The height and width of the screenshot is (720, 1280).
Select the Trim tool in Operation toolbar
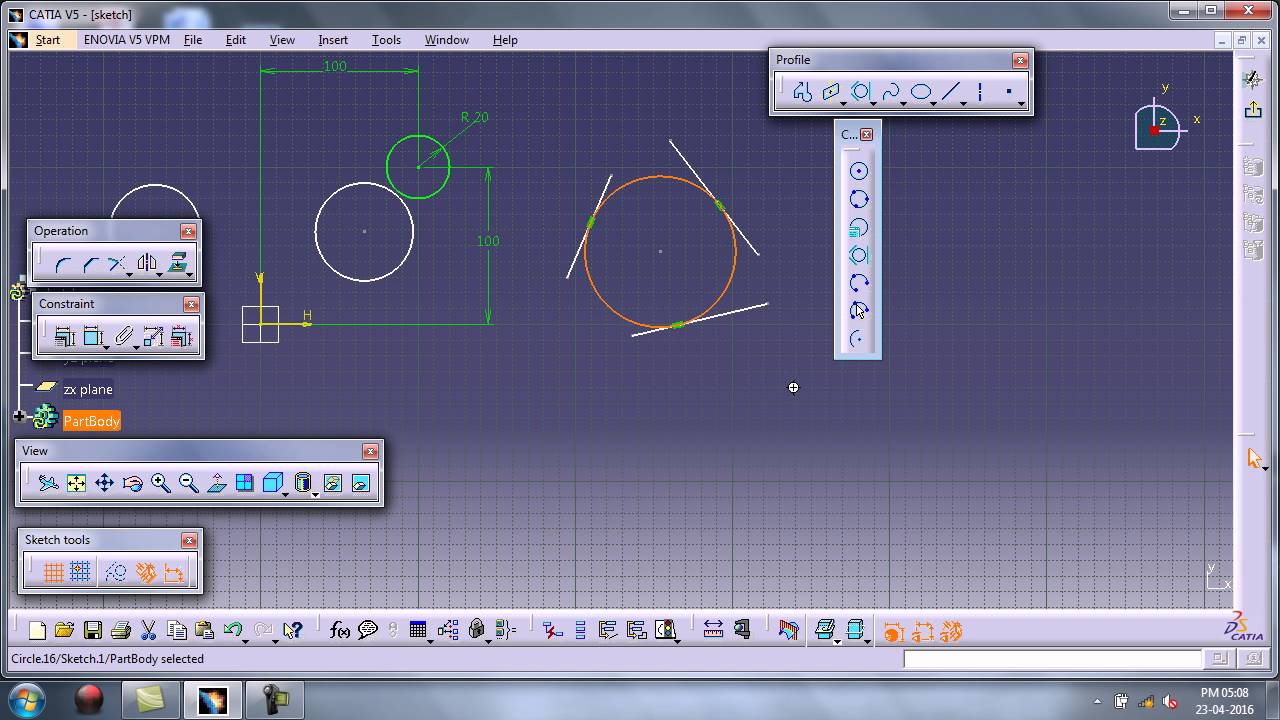[x=117, y=264]
